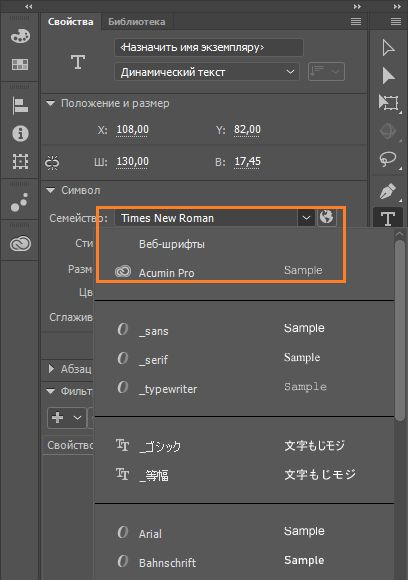This screenshot has width=408, height=580.
Task: Open the Info panel icon
Action: coord(20,134)
